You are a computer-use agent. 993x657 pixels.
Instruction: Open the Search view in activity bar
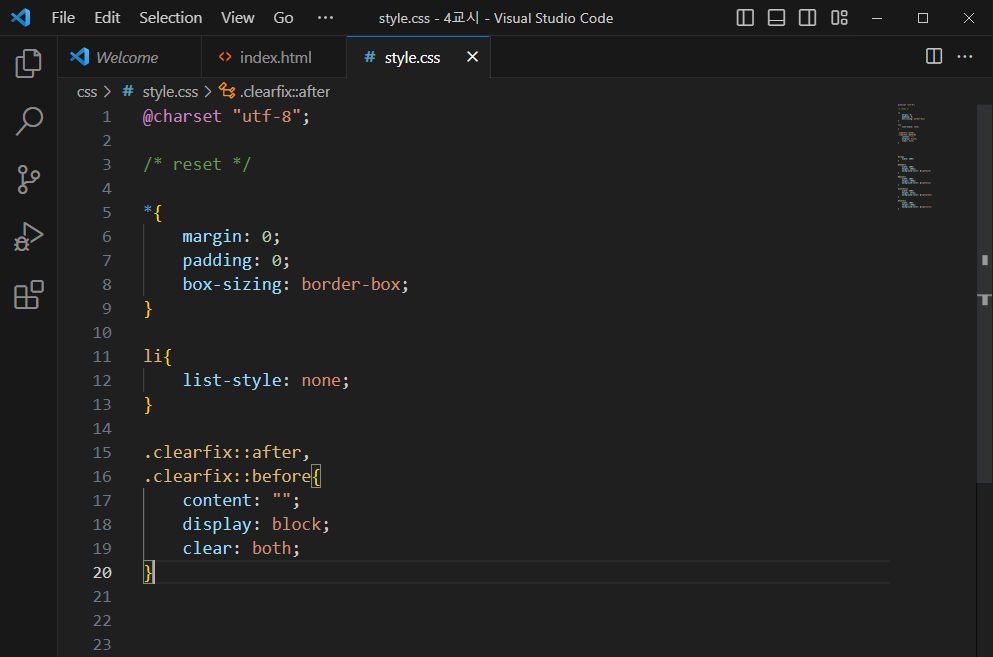28,121
